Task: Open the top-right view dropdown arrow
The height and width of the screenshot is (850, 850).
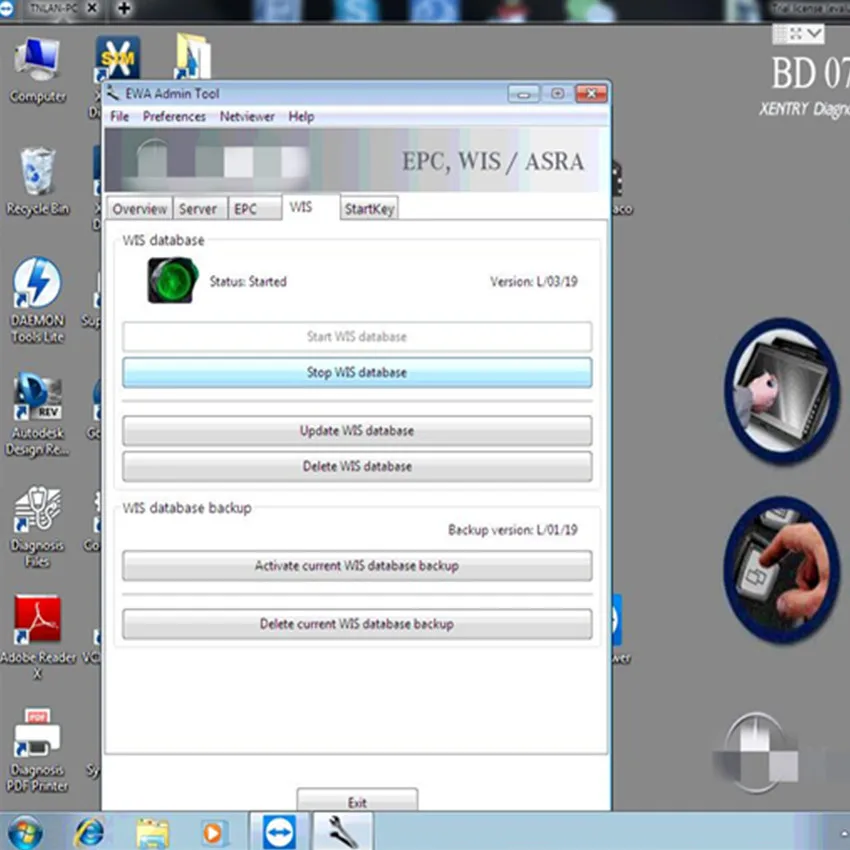Action: [x=814, y=34]
